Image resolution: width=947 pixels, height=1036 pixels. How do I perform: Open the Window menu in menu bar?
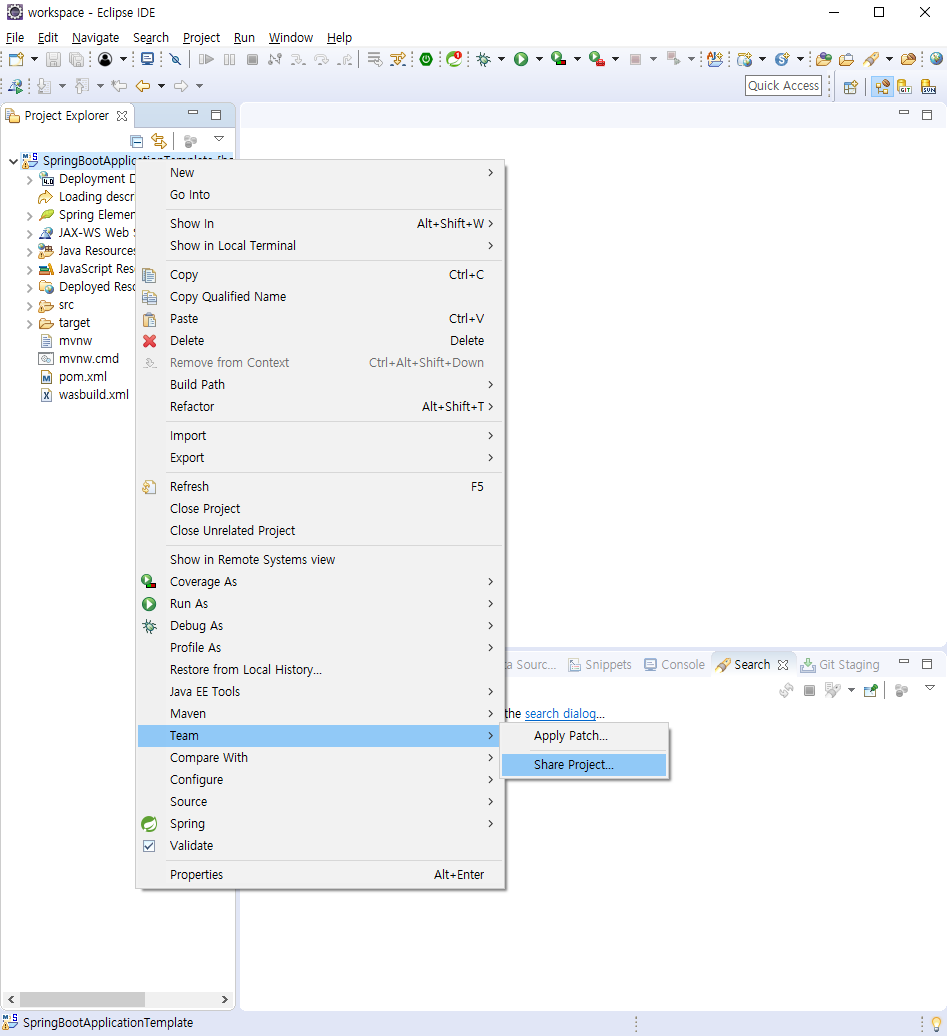point(291,38)
